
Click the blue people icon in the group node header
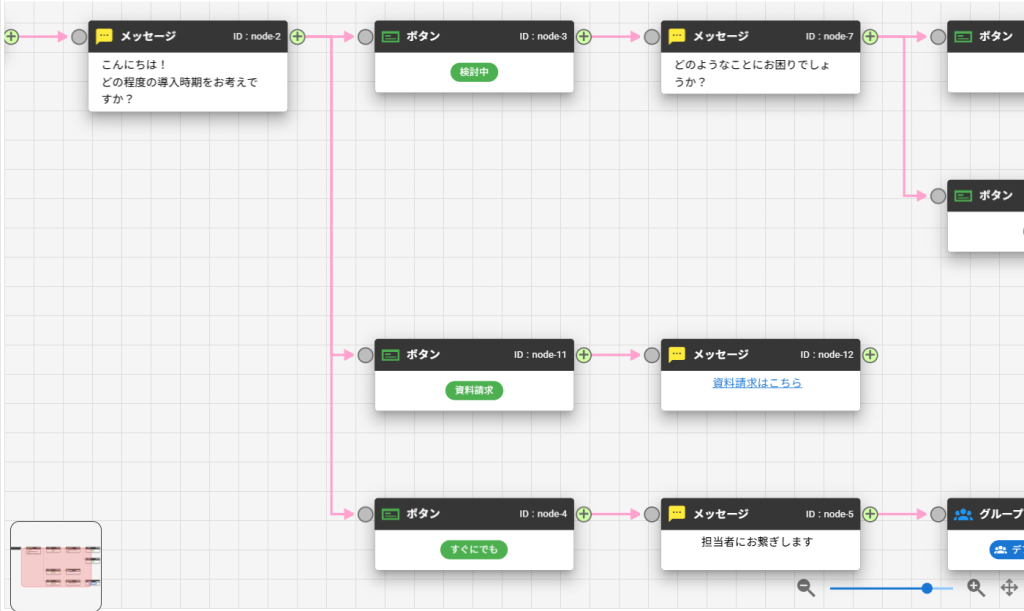(x=963, y=514)
